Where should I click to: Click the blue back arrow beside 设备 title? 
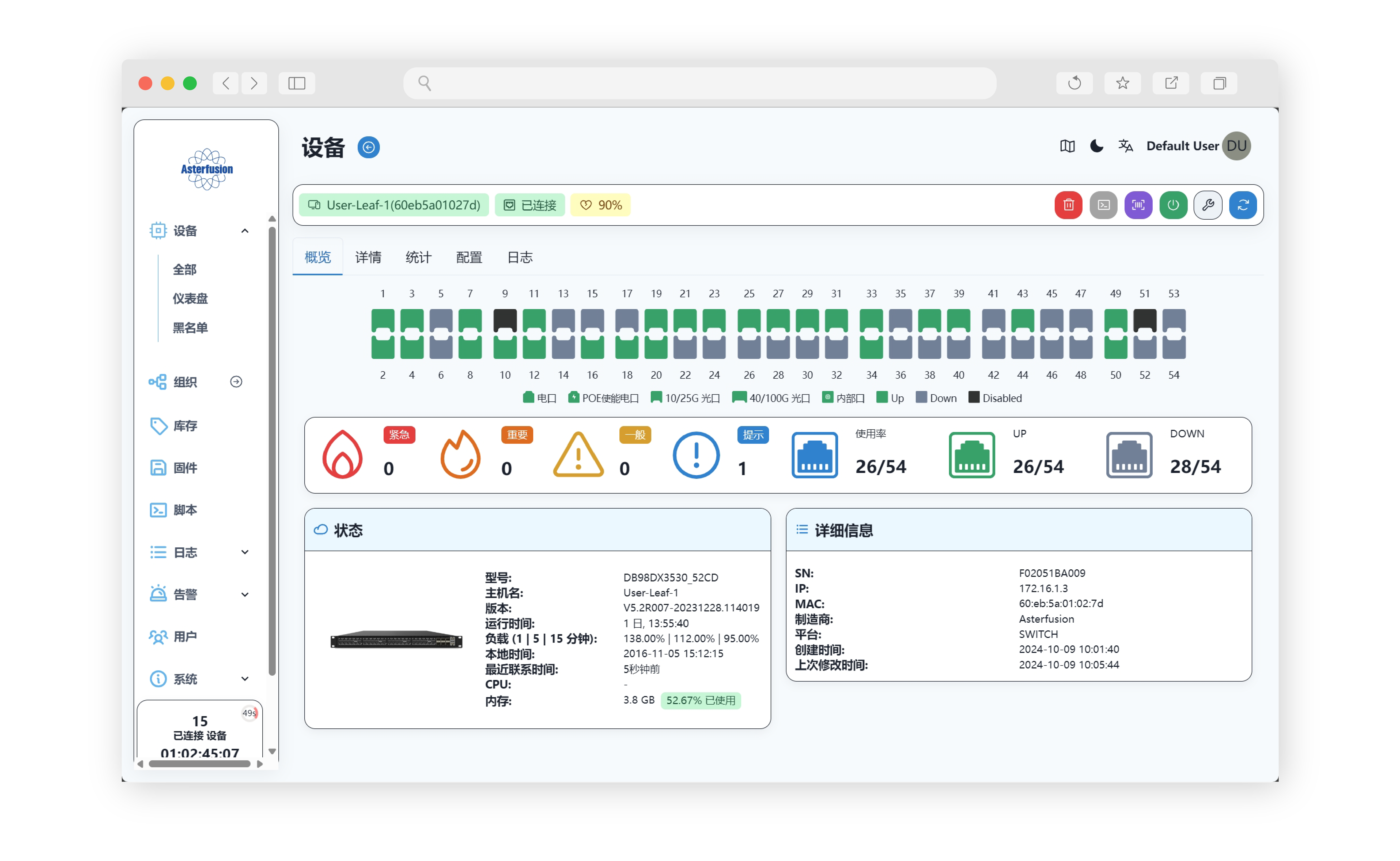(369, 148)
